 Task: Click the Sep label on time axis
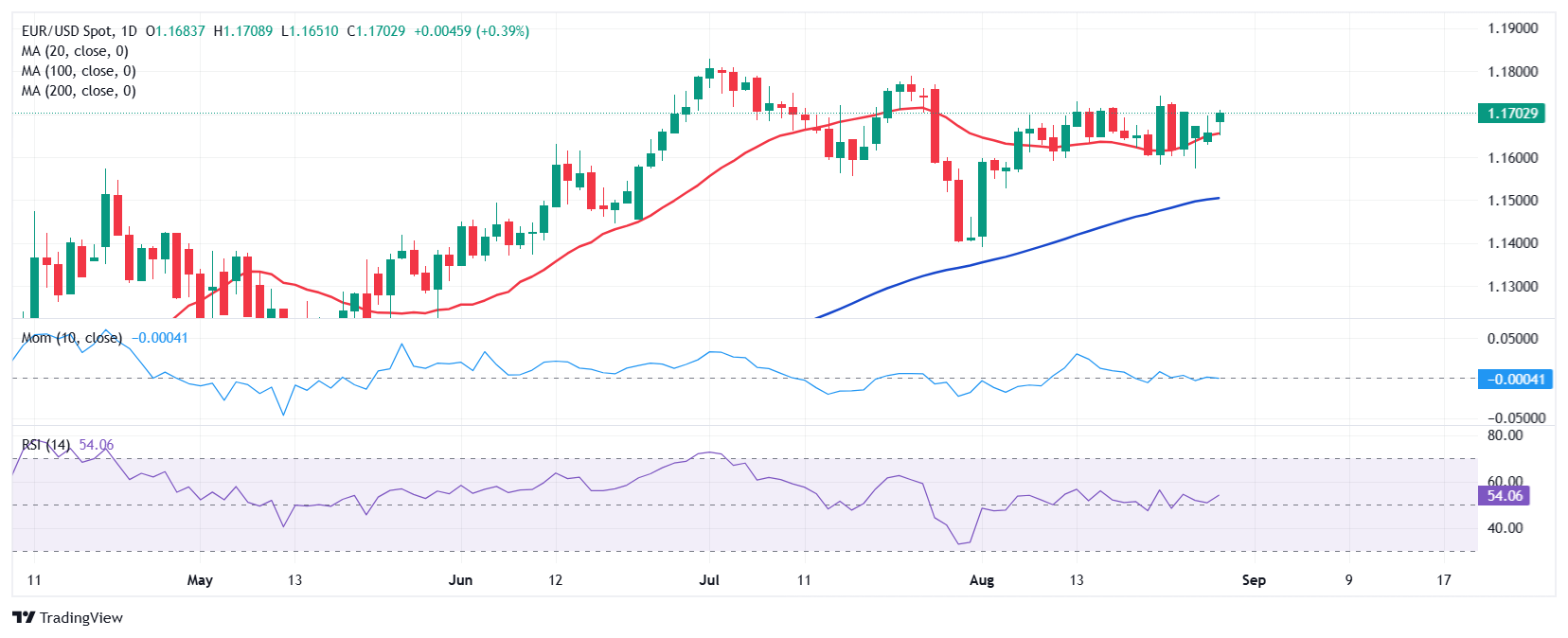1254,580
